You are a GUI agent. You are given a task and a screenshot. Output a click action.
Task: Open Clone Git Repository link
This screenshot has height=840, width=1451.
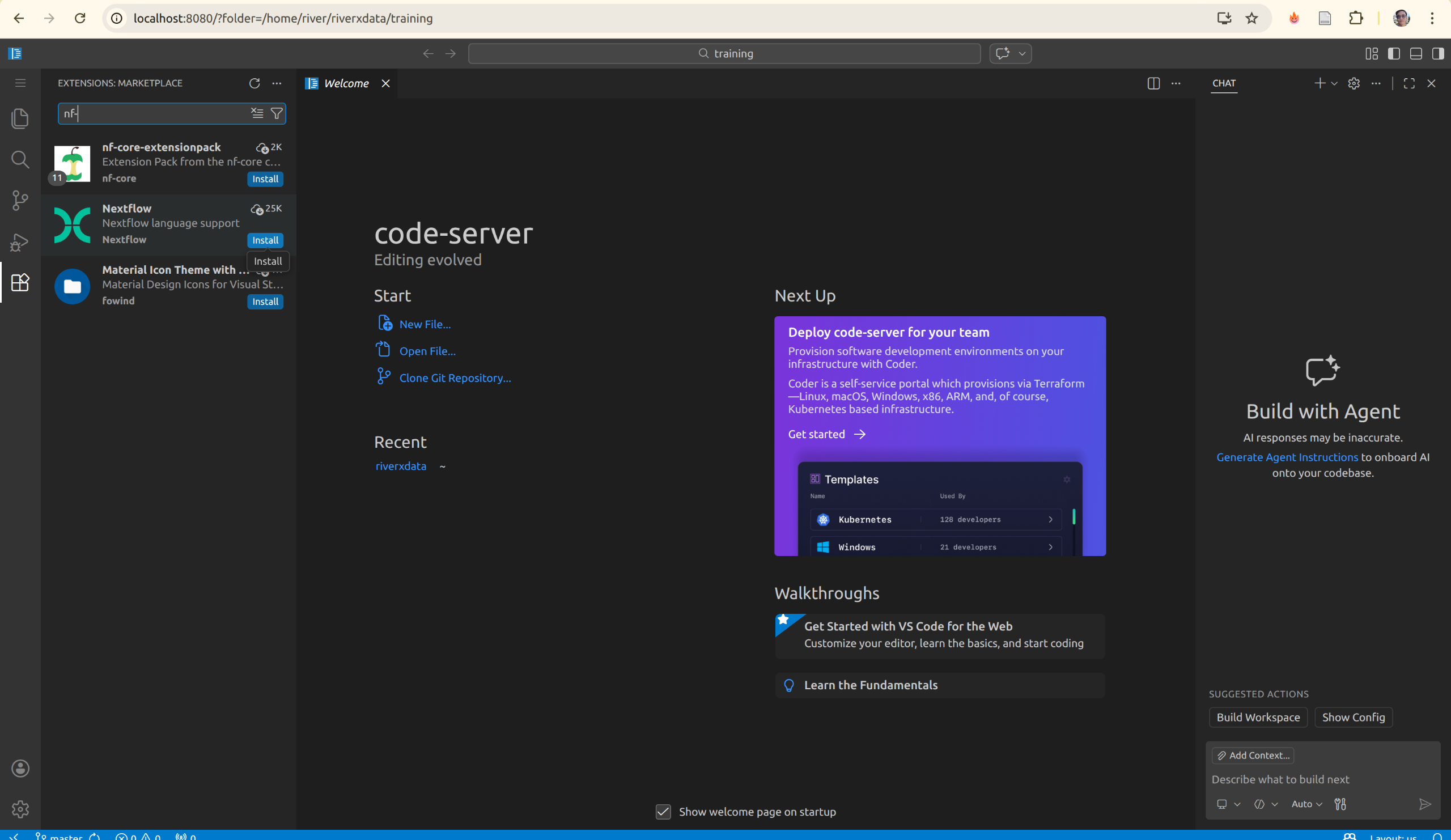click(455, 377)
